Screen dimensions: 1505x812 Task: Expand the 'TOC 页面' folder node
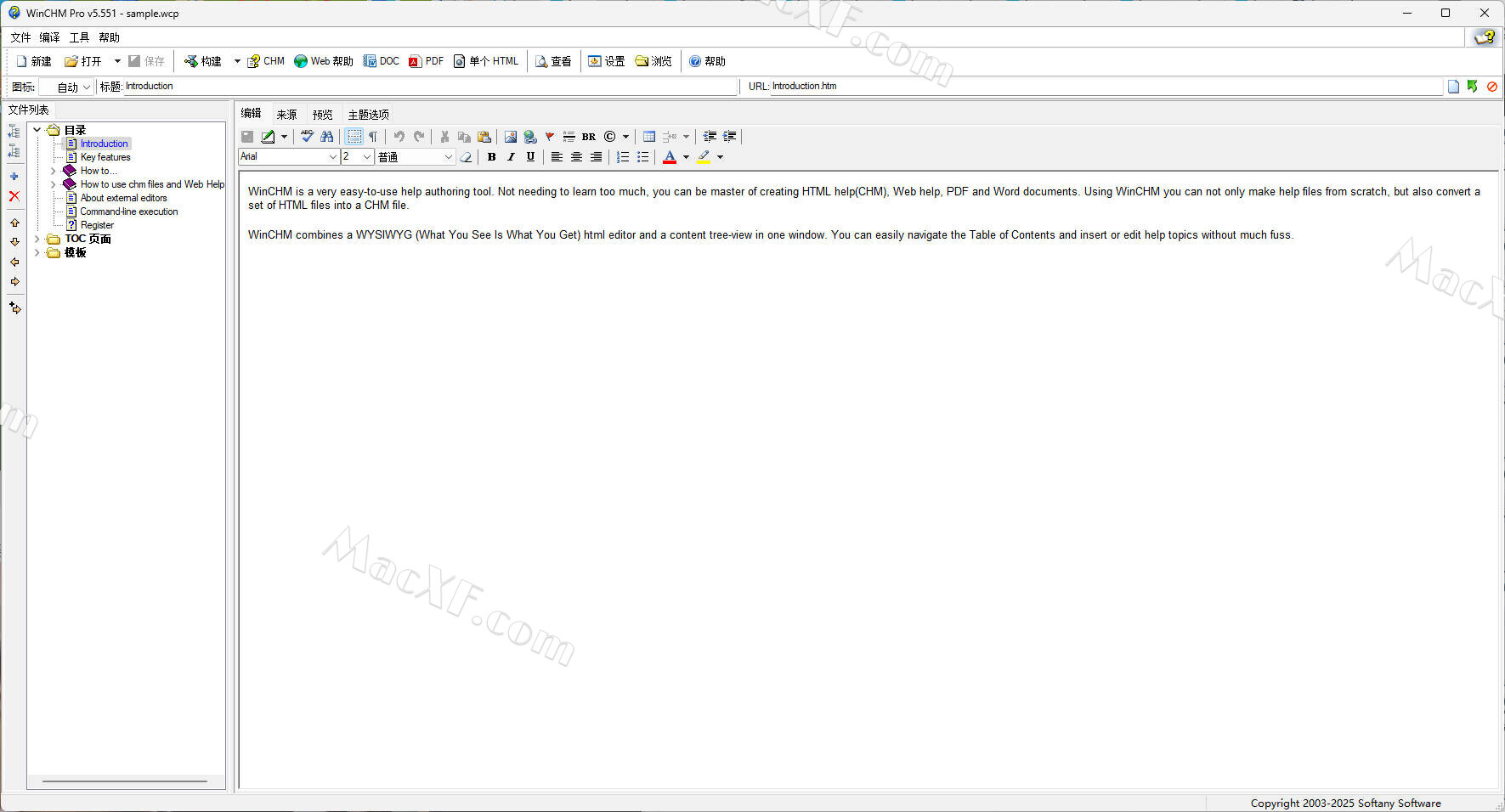37,239
